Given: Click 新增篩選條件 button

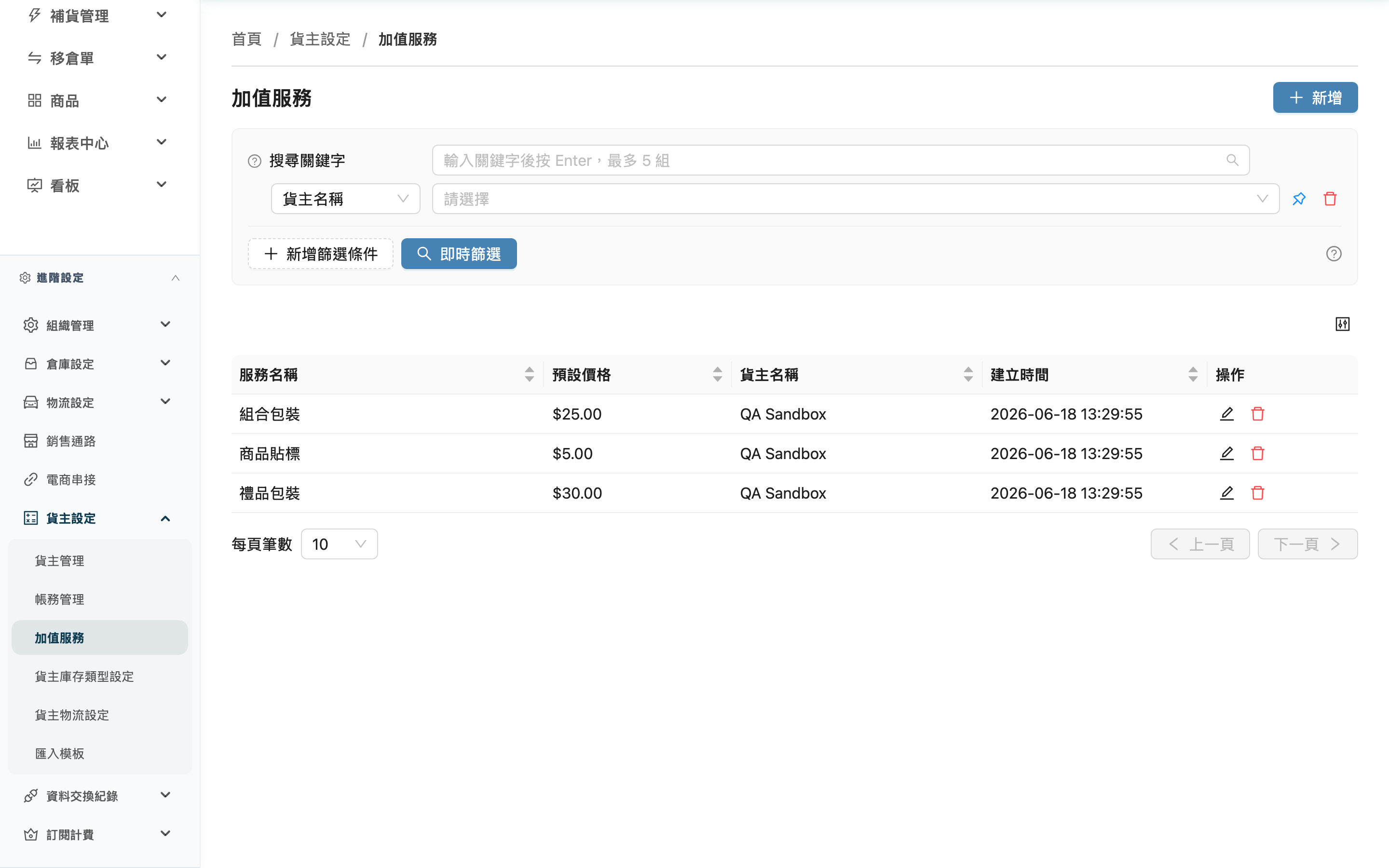Looking at the screenshot, I should [320, 254].
